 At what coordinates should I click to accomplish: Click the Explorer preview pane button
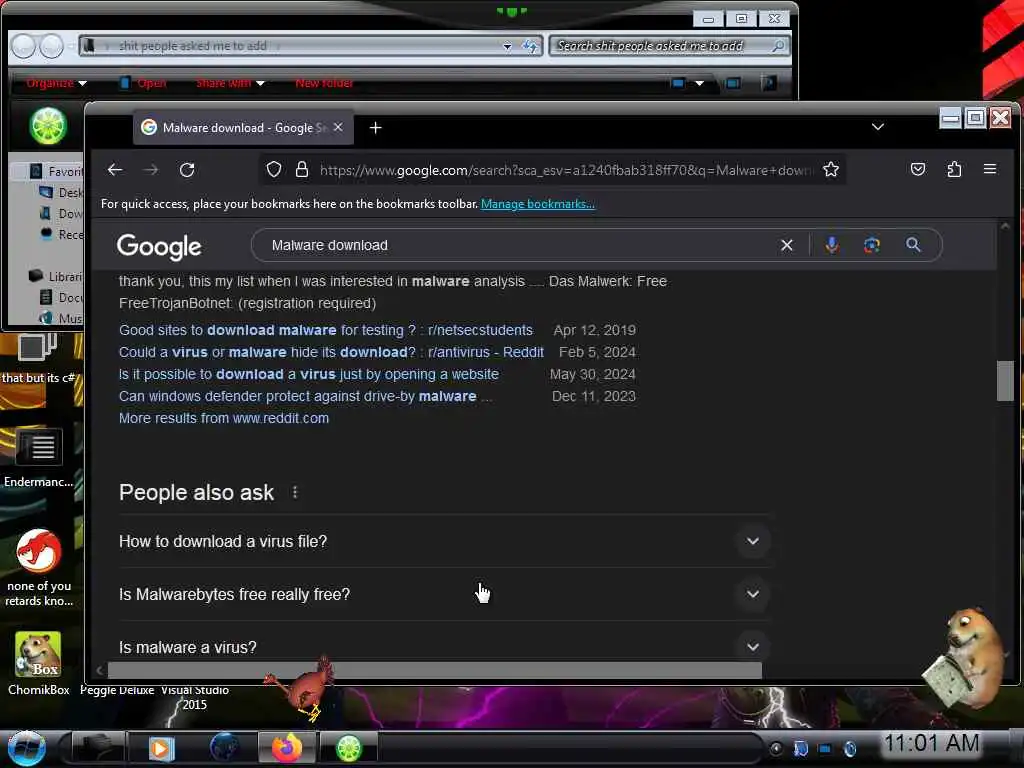click(733, 83)
